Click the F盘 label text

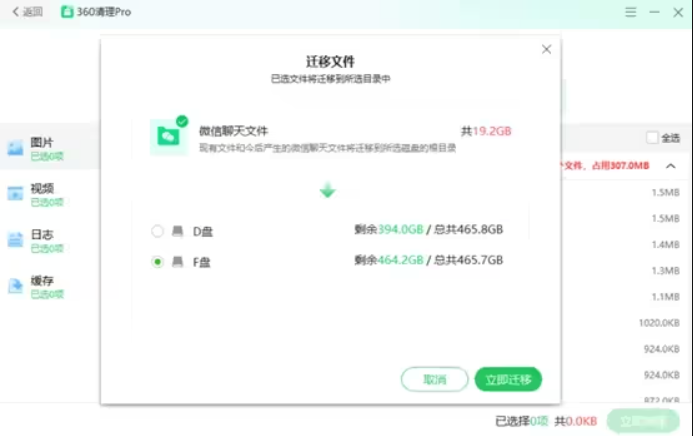[x=202, y=262]
